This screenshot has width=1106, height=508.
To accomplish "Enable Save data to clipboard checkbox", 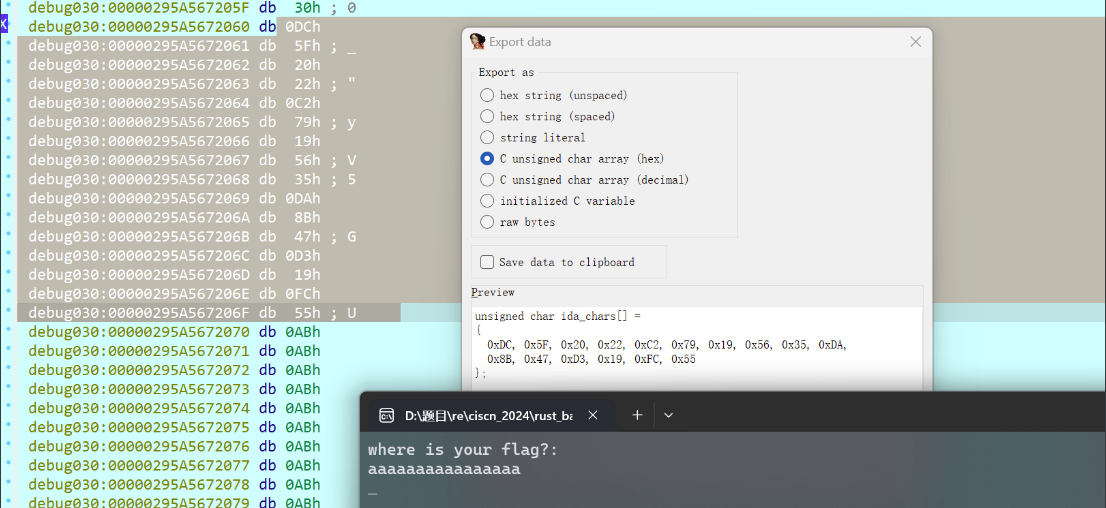I will pos(487,262).
